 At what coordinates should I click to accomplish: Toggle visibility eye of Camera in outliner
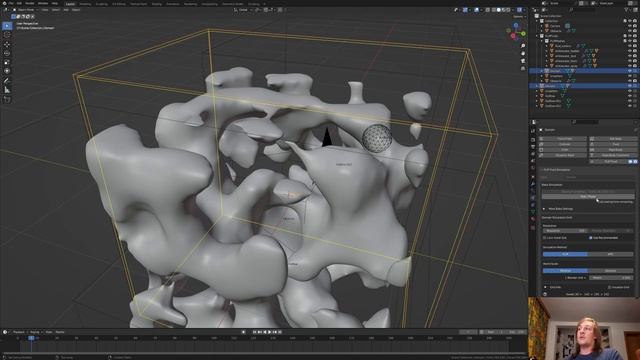pyautogui.click(x=630, y=26)
